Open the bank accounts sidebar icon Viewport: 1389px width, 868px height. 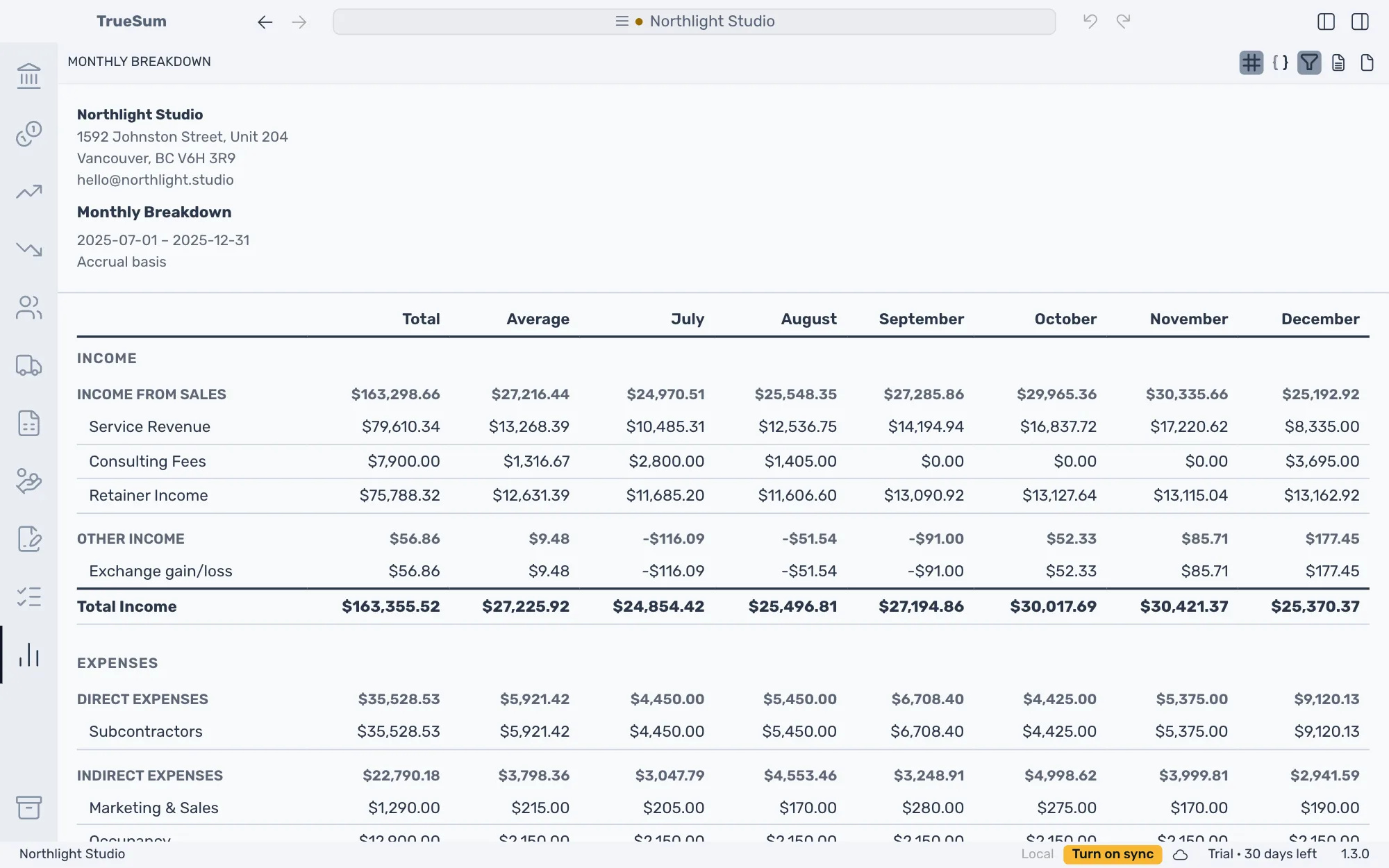click(x=28, y=76)
